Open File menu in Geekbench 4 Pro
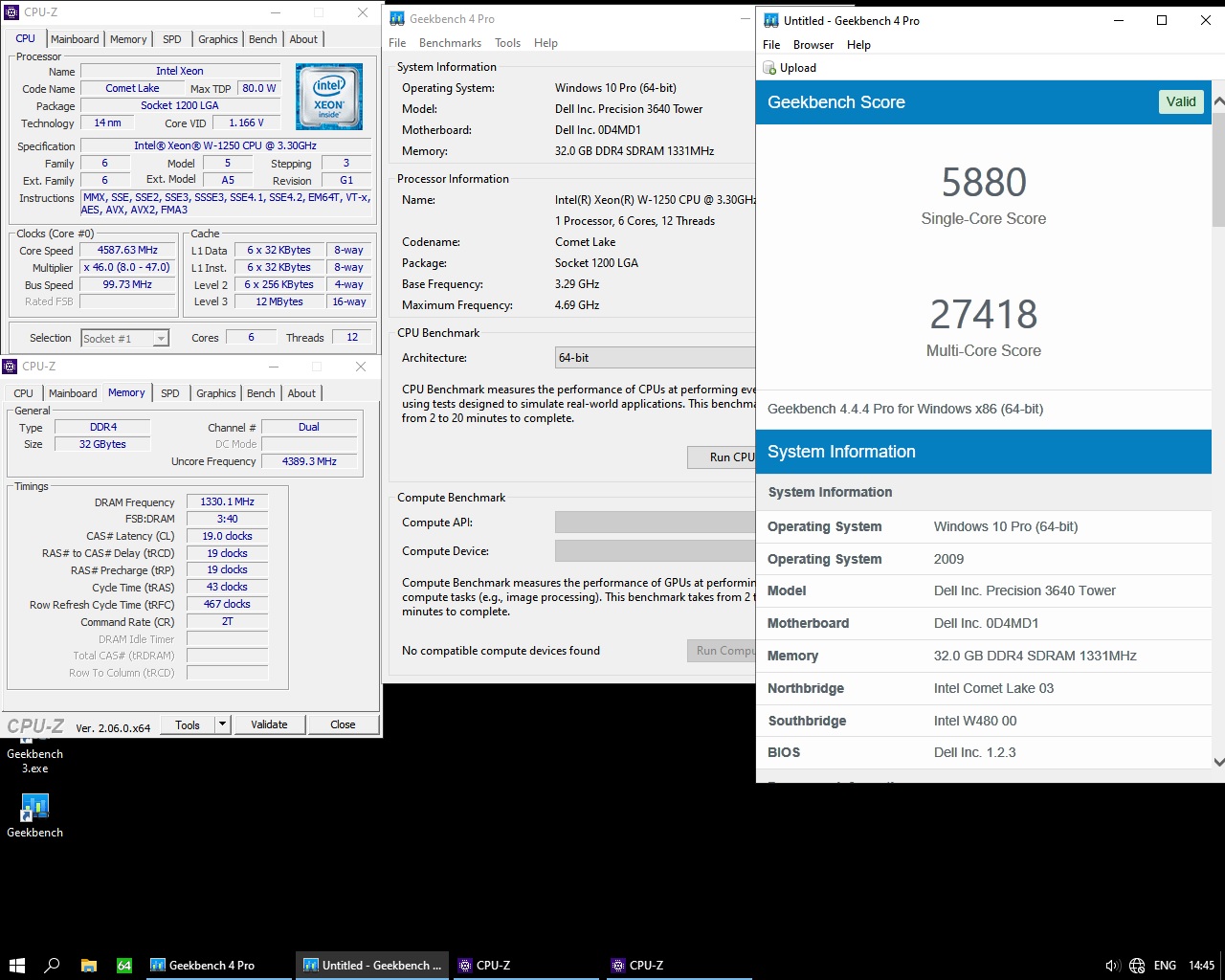This screenshot has width=1225, height=980. coord(397,43)
